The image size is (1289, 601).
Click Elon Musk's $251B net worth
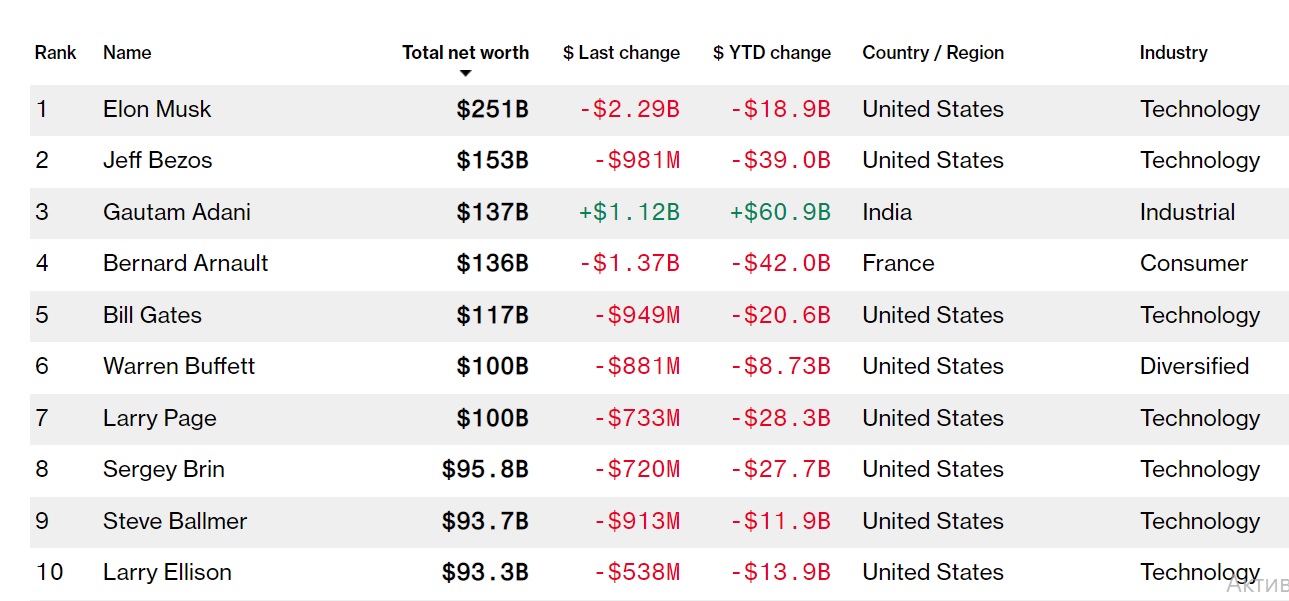click(x=492, y=109)
